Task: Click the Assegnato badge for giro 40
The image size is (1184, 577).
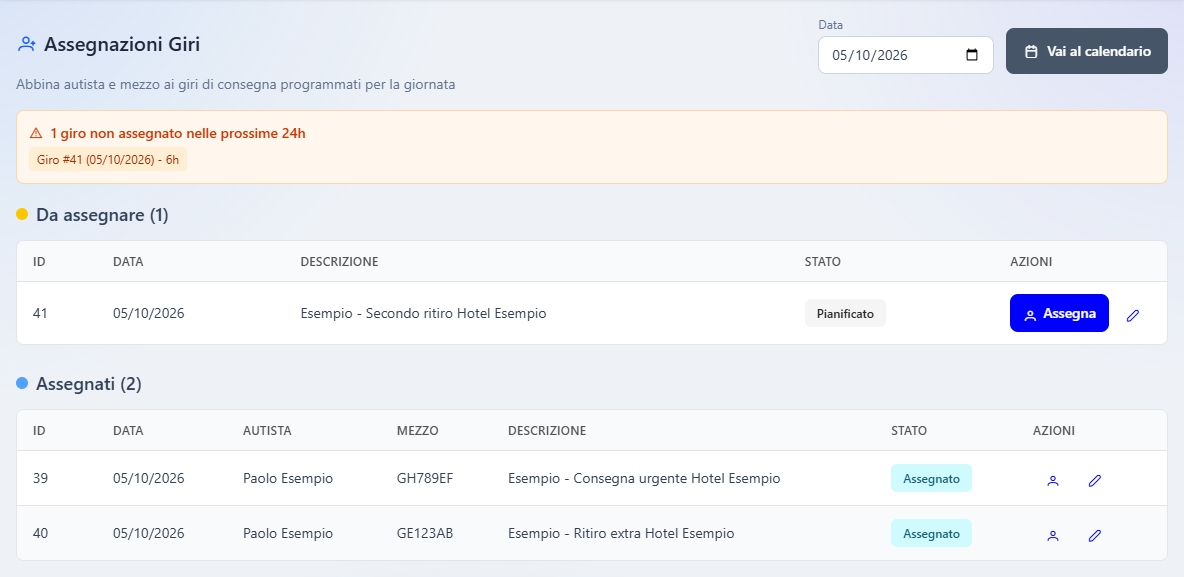Action: pyautogui.click(x=931, y=533)
